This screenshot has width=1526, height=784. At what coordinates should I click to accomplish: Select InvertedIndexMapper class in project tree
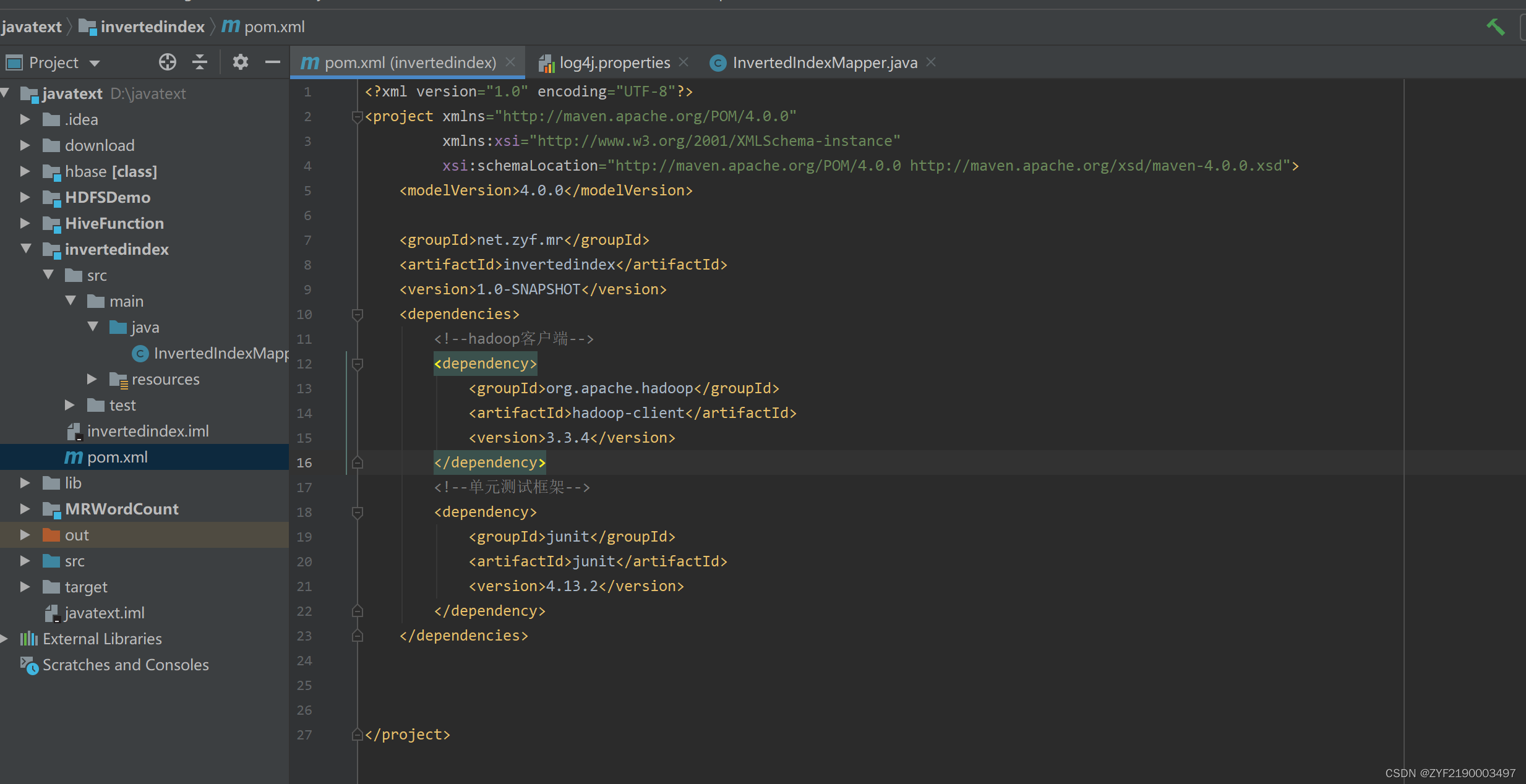pos(220,353)
